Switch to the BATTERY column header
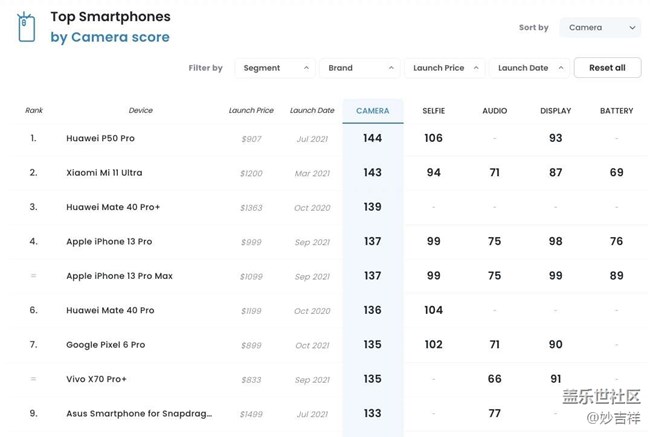This screenshot has width=650, height=437. click(616, 110)
